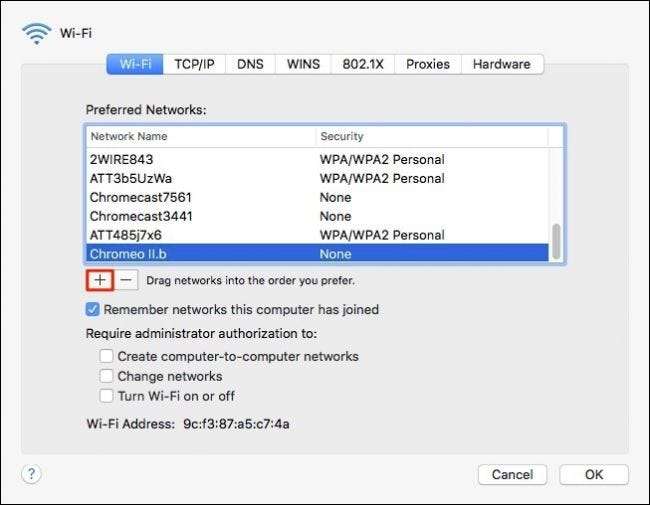Switch to the Hardware tab
The image size is (650, 505).
tap(501, 64)
